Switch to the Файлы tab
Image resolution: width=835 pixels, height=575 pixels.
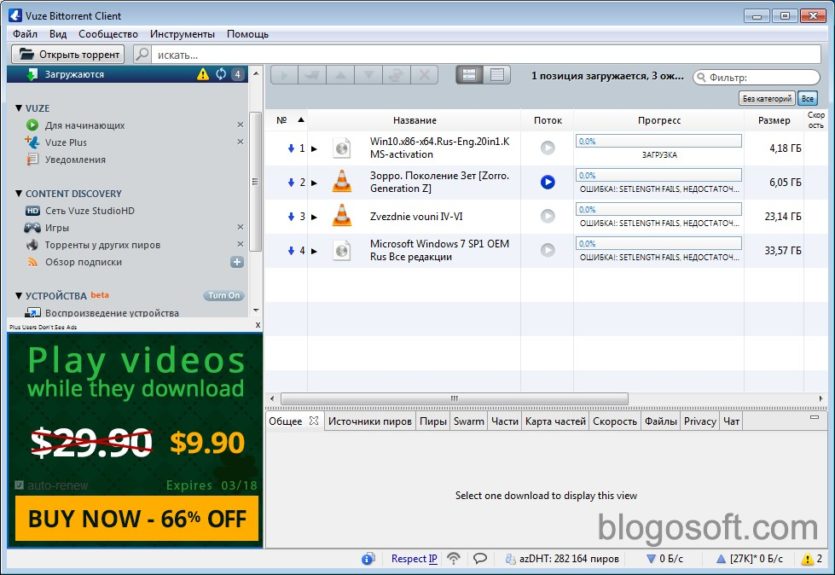click(660, 421)
